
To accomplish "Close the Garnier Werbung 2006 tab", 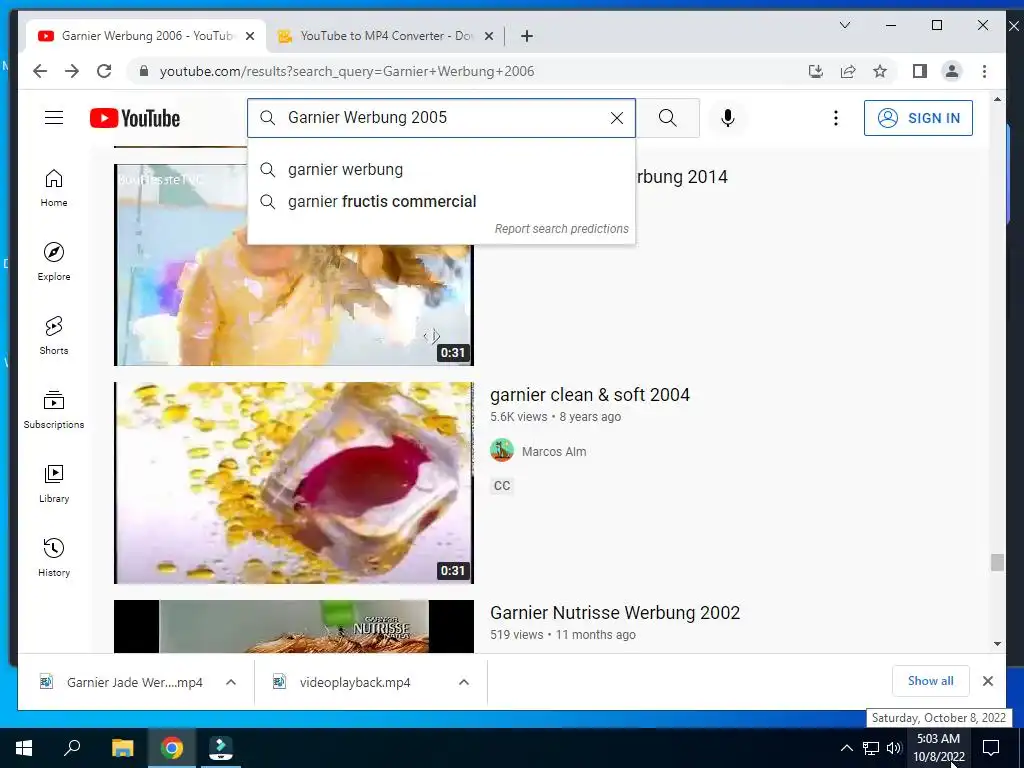I will (249, 36).
